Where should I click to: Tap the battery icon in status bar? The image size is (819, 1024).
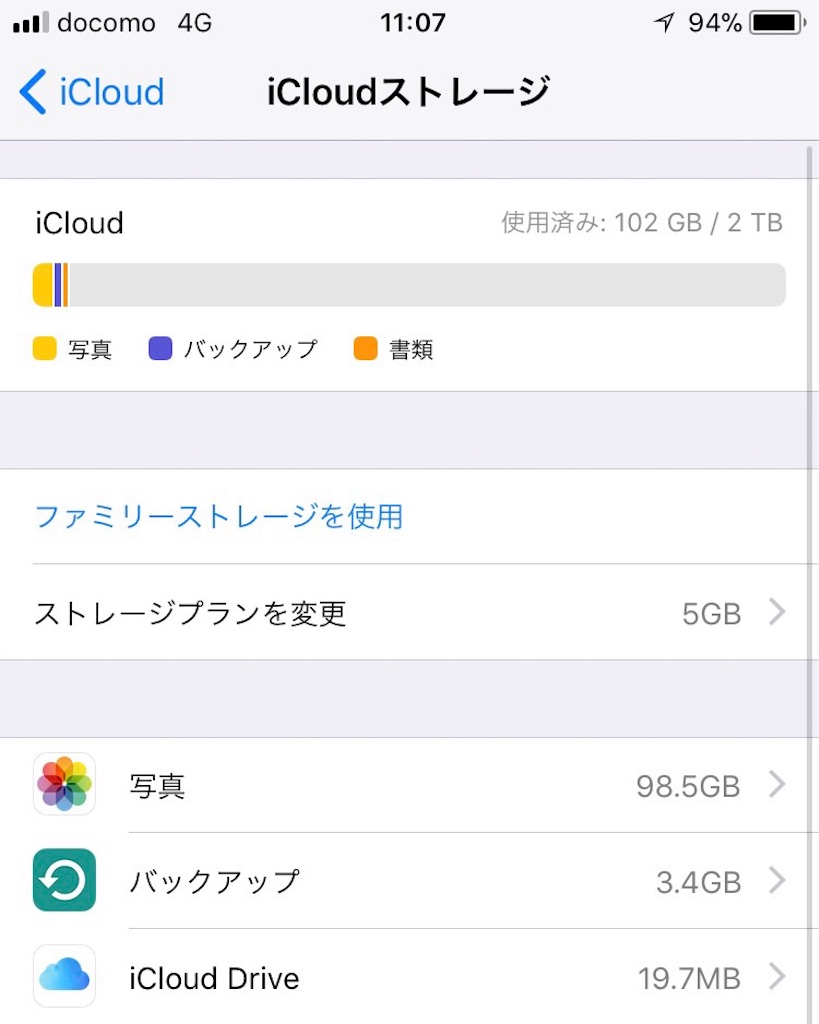[777, 23]
